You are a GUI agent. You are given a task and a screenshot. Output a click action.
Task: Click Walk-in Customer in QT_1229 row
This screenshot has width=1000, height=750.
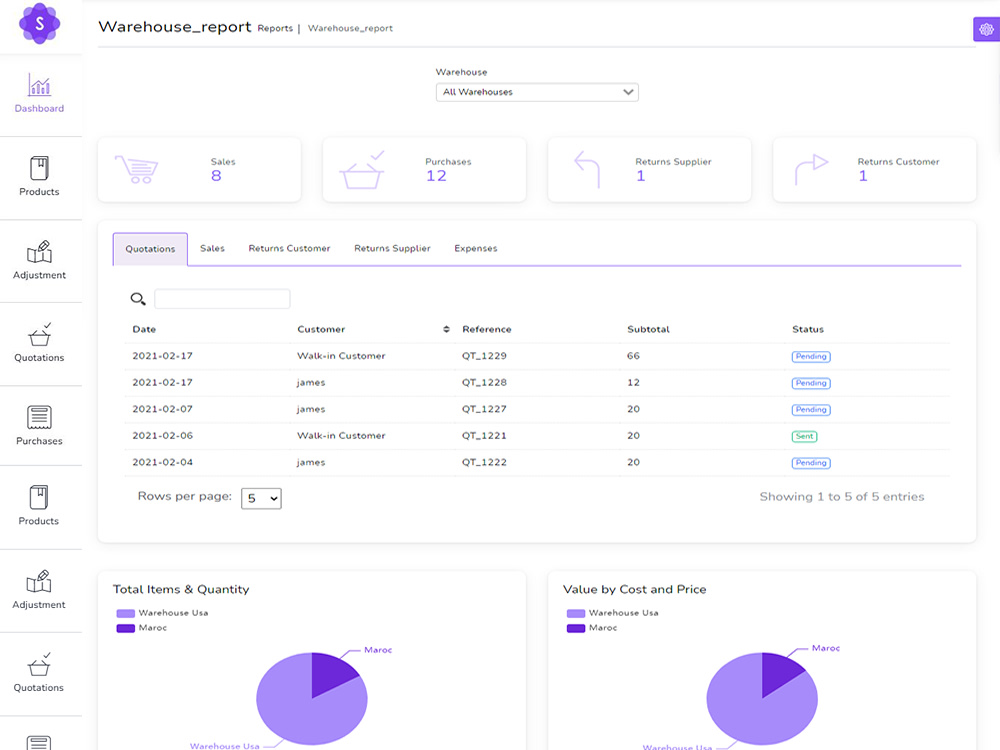pyautogui.click(x=341, y=356)
